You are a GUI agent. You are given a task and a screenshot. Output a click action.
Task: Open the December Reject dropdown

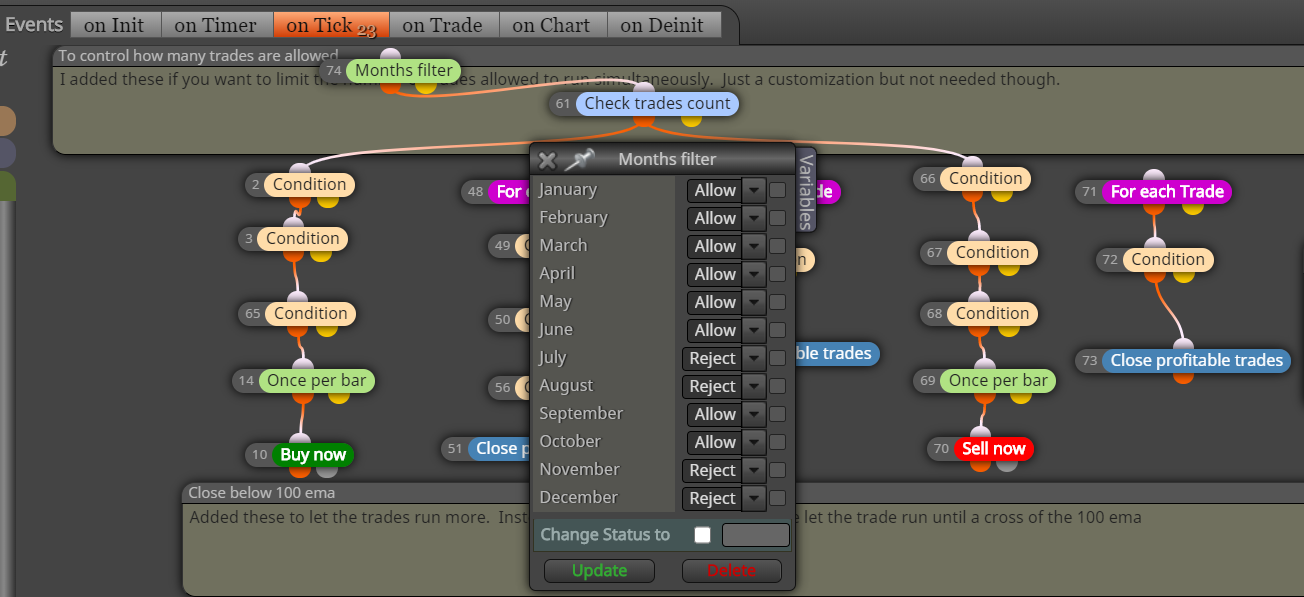(x=723, y=498)
